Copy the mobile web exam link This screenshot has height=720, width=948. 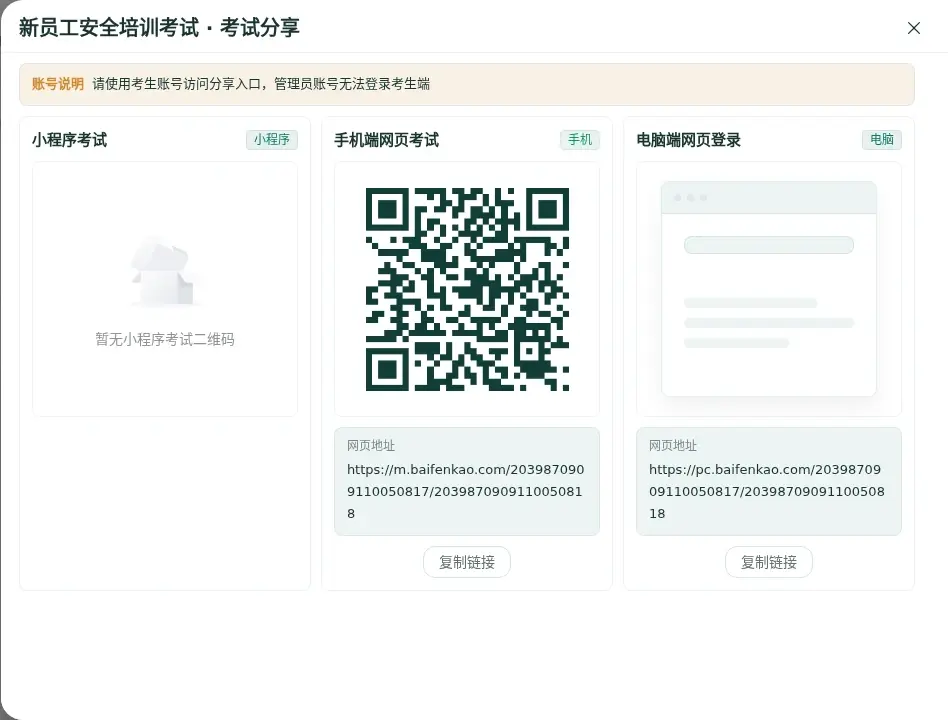467,562
